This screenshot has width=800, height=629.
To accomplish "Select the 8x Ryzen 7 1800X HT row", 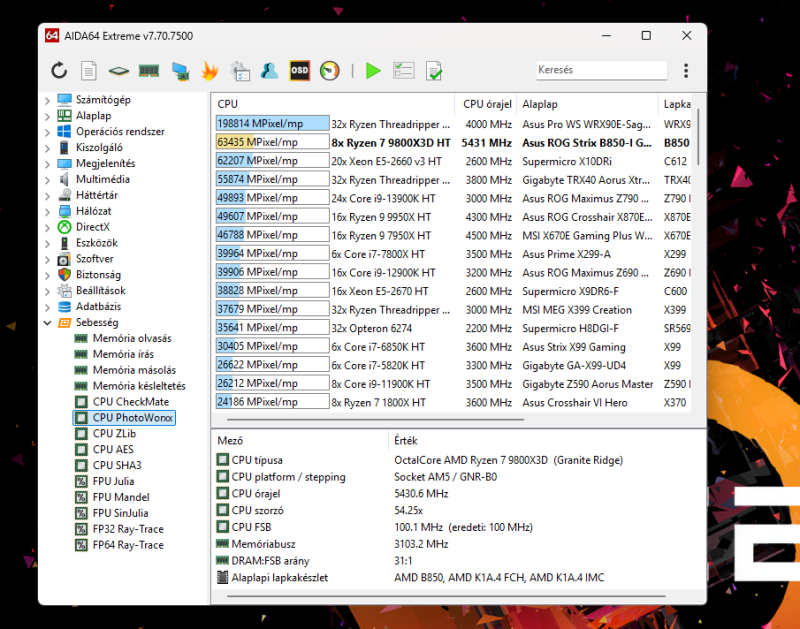I will coord(453,402).
